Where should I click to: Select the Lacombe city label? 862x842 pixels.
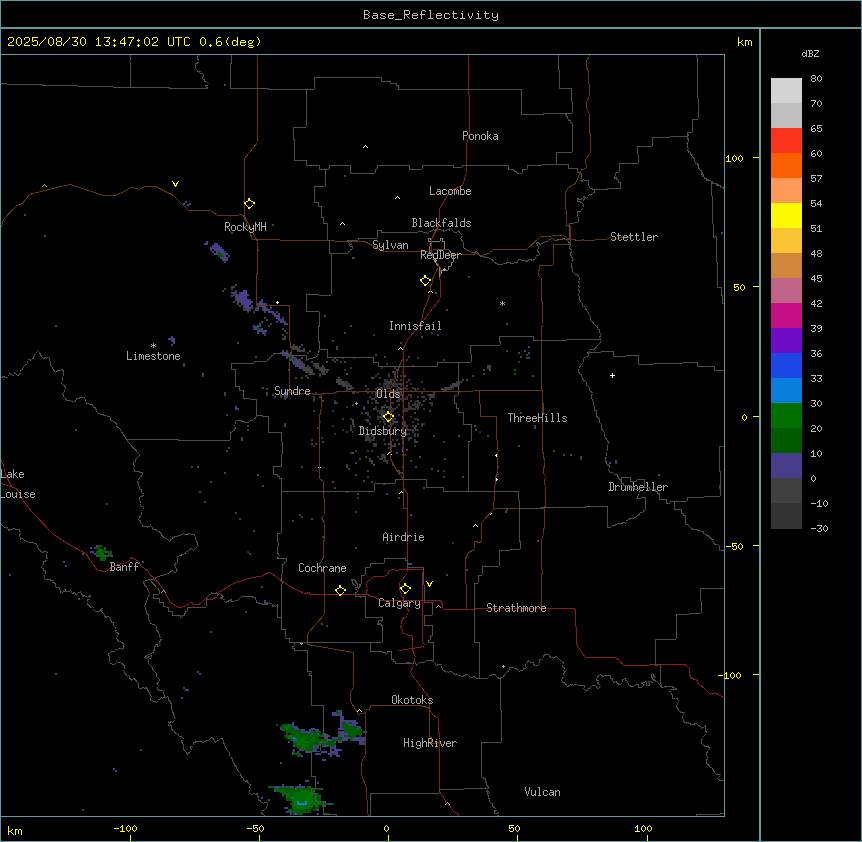pos(450,191)
